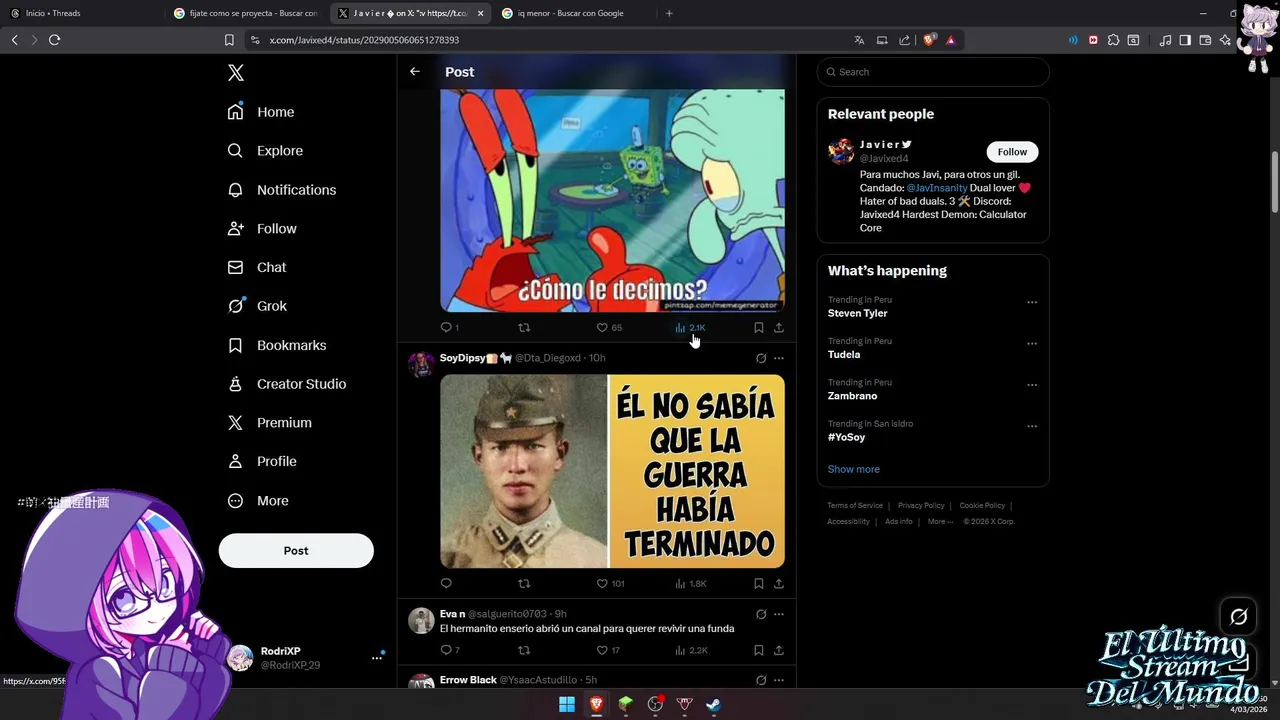Image resolution: width=1280 pixels, height=720 pixels.
Task: Open the browser extensions puzzle icon
Action: pyautogui.click(x=1113, y=40)
